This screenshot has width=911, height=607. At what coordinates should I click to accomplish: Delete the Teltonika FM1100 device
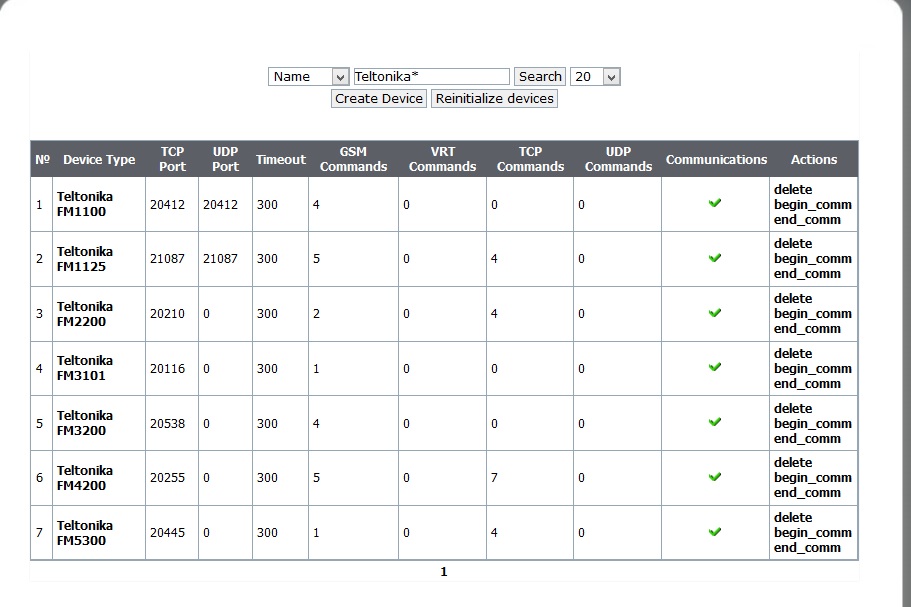click(793, 189)
